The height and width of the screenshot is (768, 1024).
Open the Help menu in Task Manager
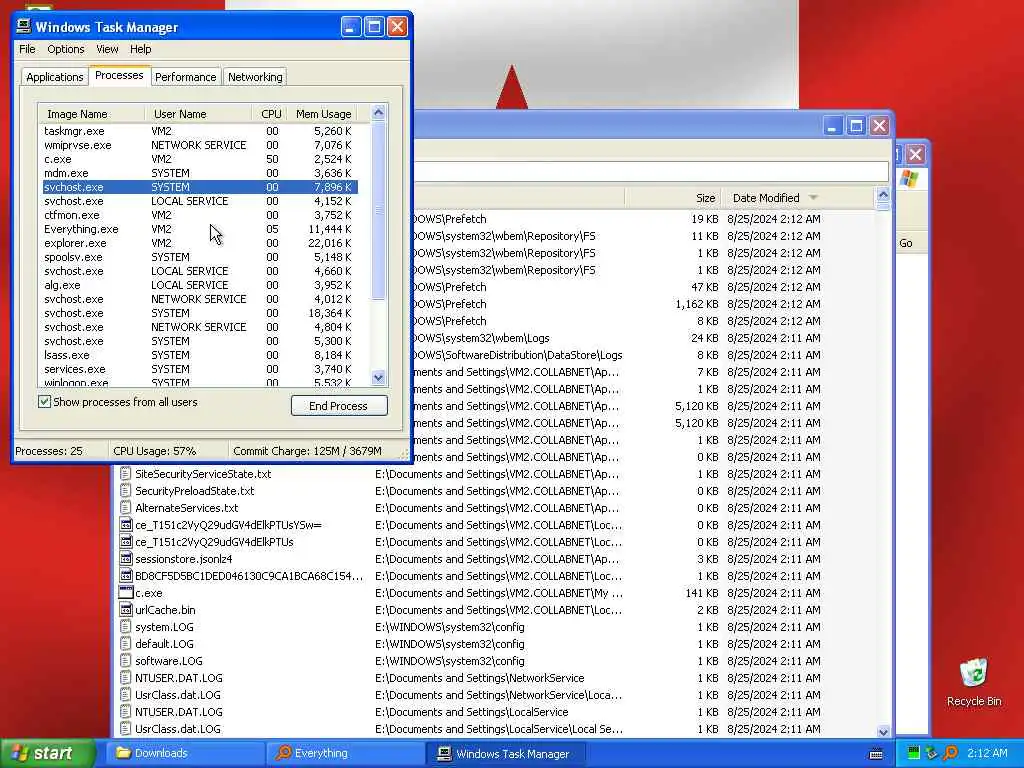140,49
